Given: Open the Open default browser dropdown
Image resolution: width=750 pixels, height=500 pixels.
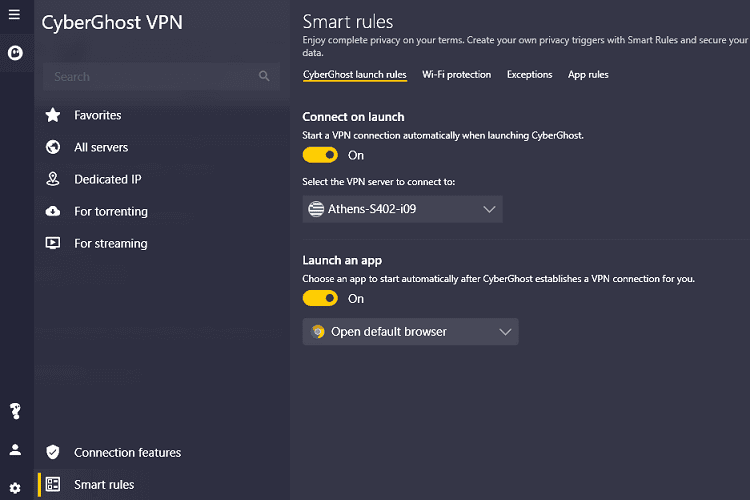Looking at the screenshot, I should click(410, 332).
